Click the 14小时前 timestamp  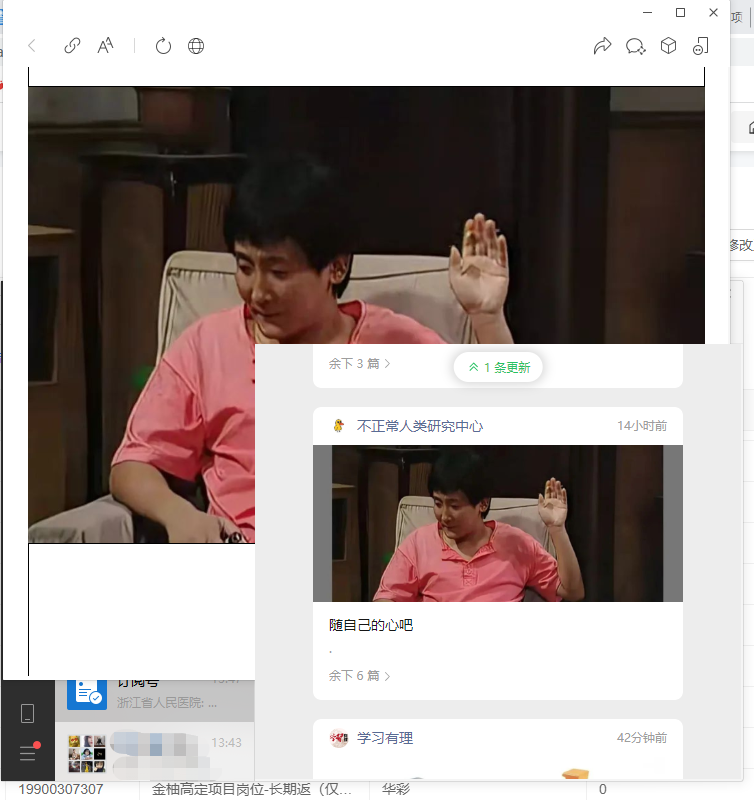(x=642, y=426)
